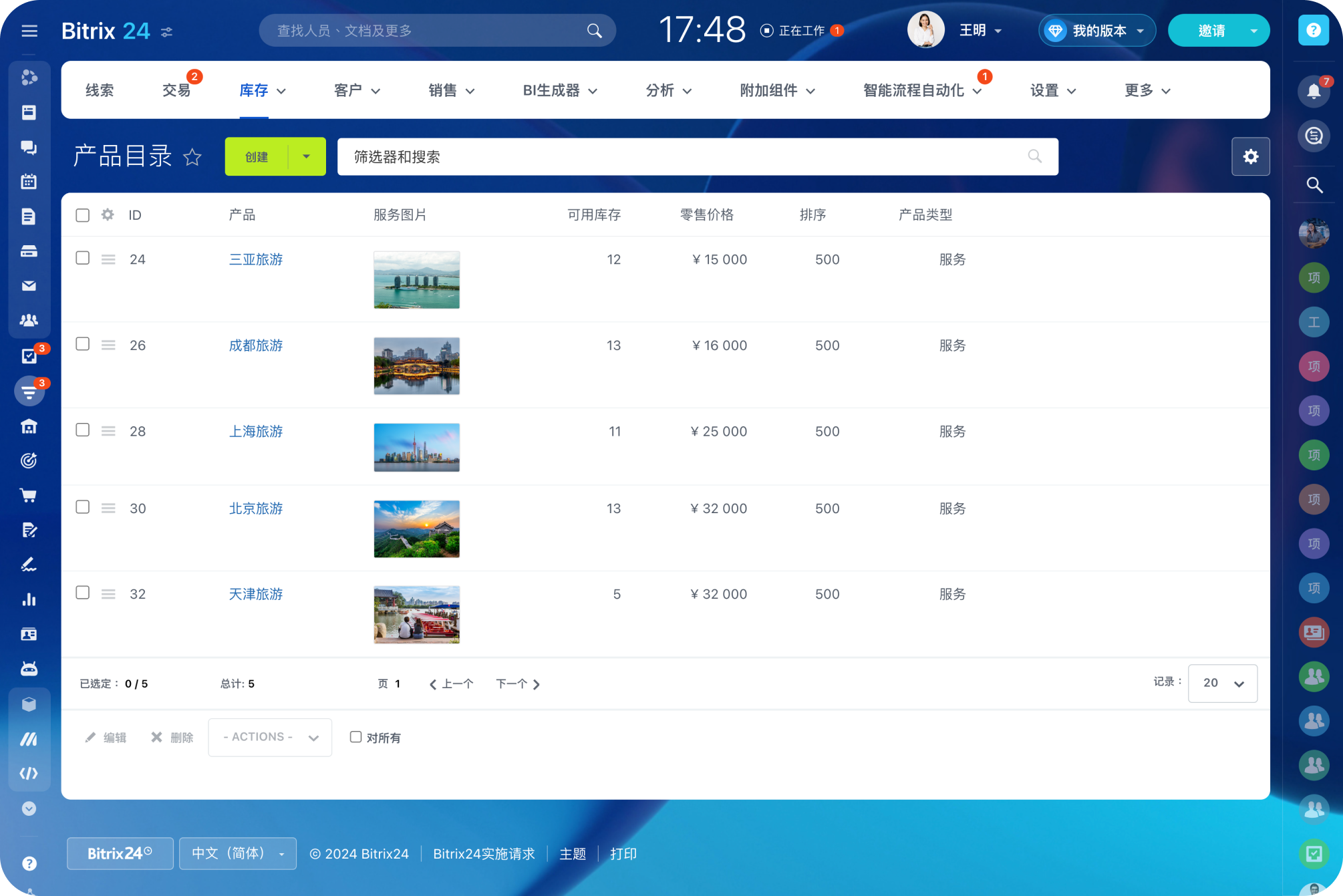Screen dimensions: 1343x896
Task: Click the 邀请 button
Action: pyautogui.click(x=1211, y=31)
